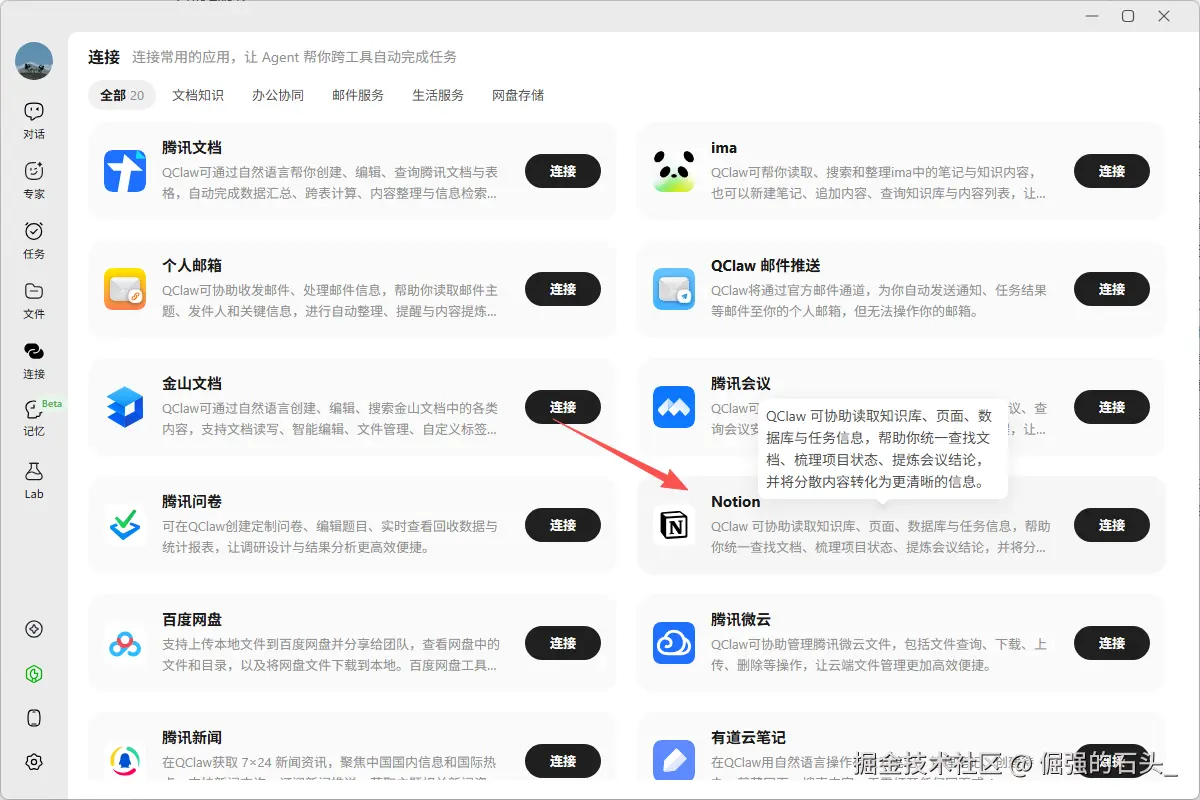
Task: Switch to the 生活服务 tab
Action: (x=438, y=95)
